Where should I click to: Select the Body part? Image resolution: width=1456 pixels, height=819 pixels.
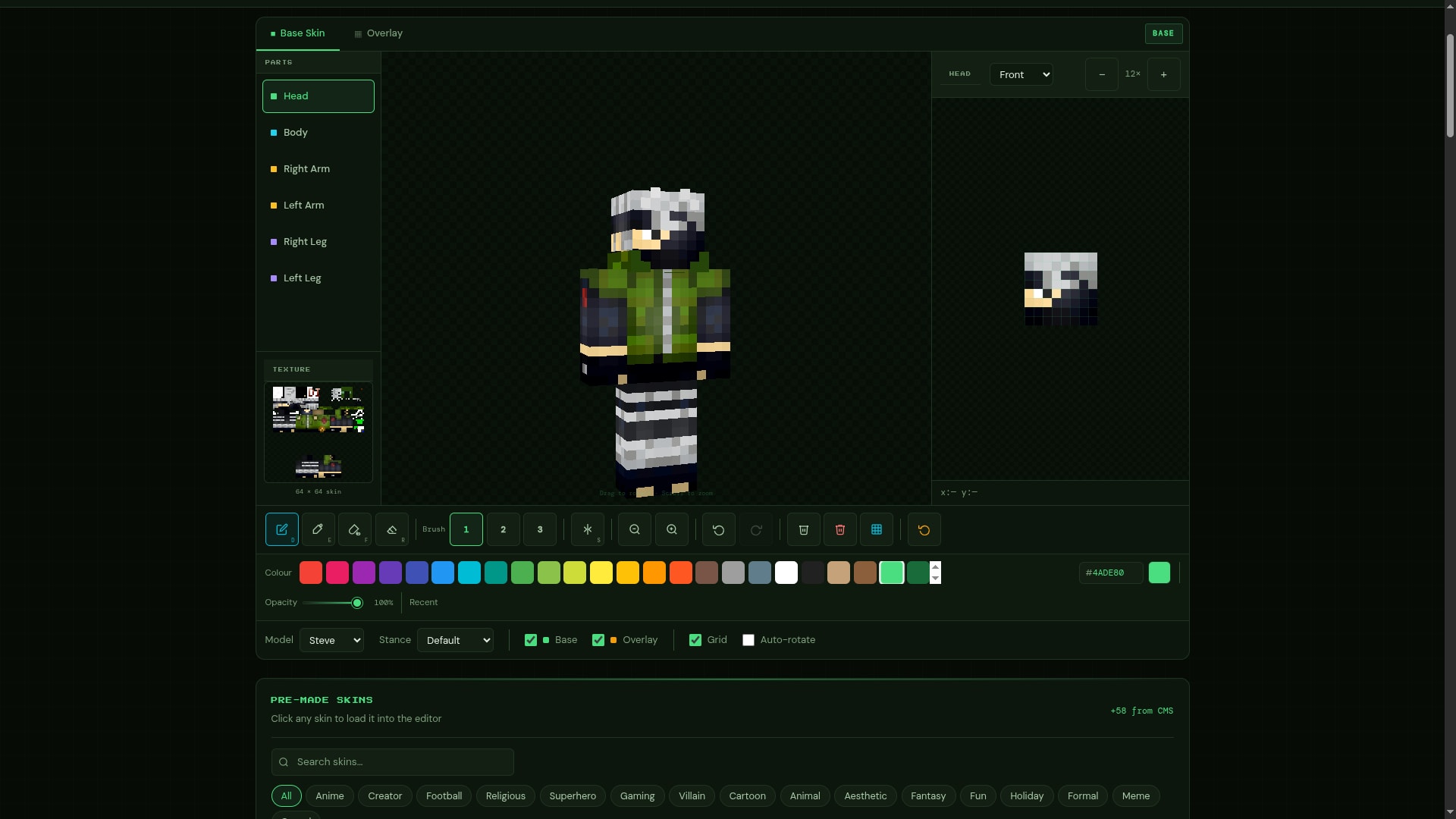click(x=318, y=133)
